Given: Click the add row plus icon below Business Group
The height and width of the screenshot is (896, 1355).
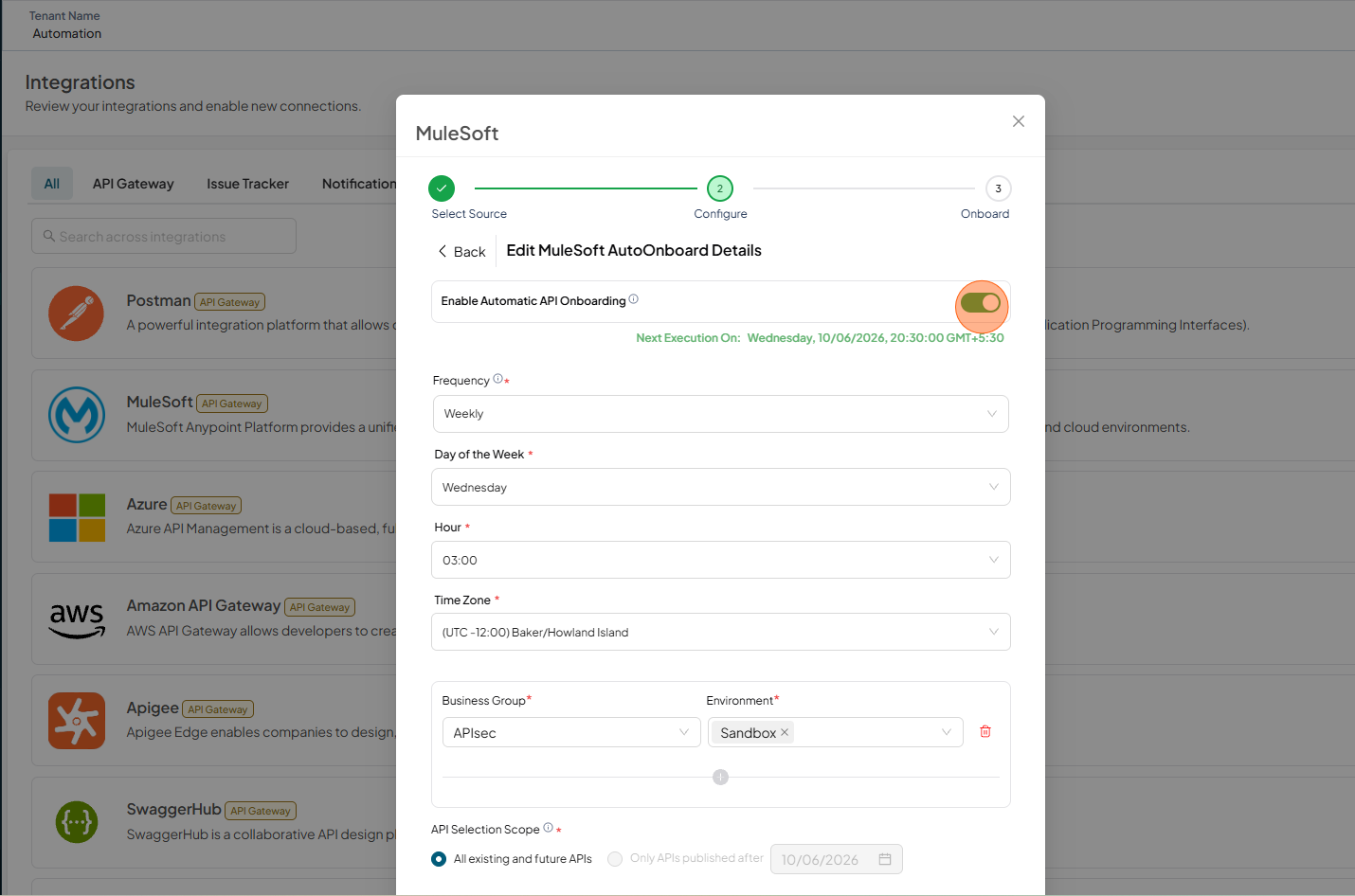Looking at the screenshot, I should click(720, 778).
